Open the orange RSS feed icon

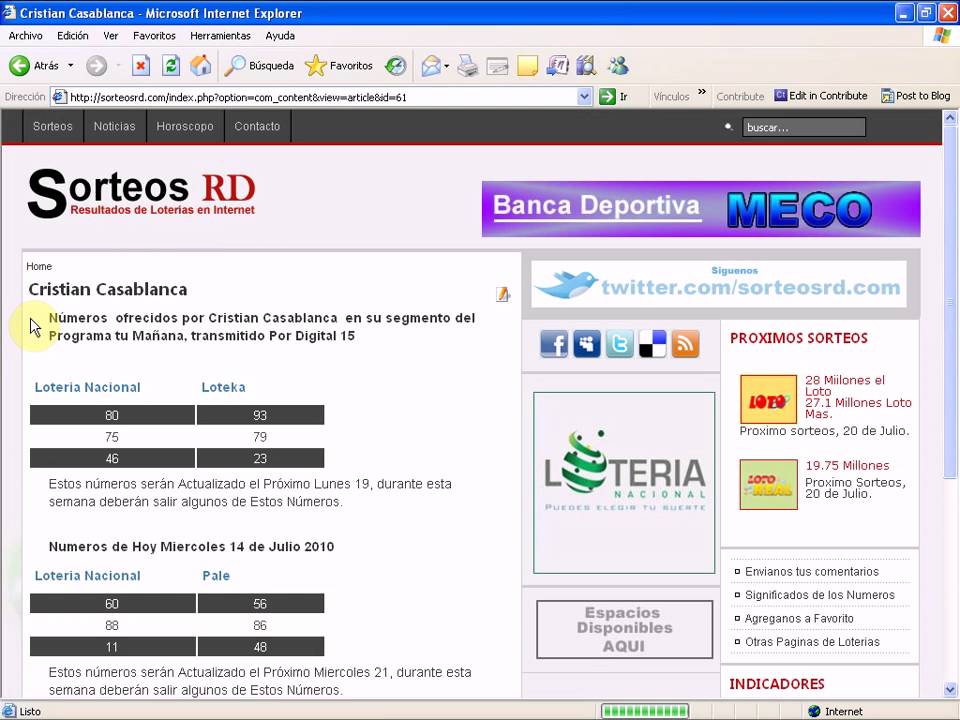pos(685,344)
